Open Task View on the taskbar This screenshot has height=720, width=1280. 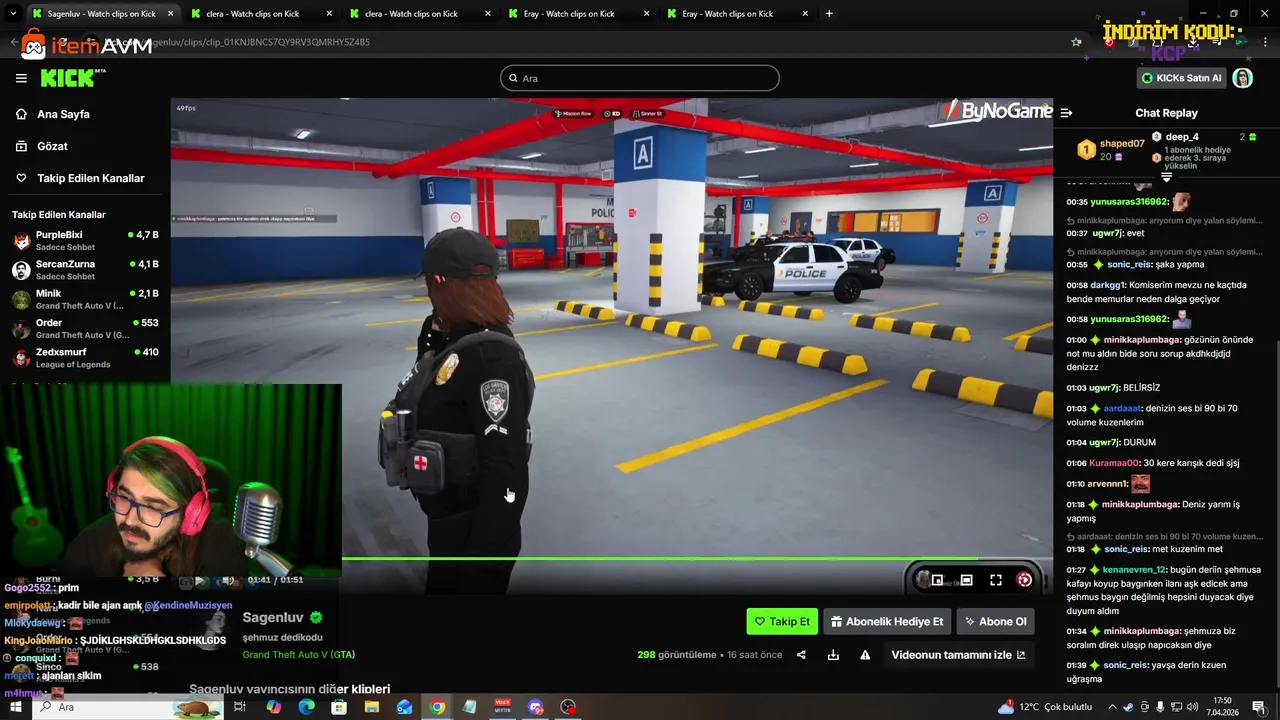240,707
